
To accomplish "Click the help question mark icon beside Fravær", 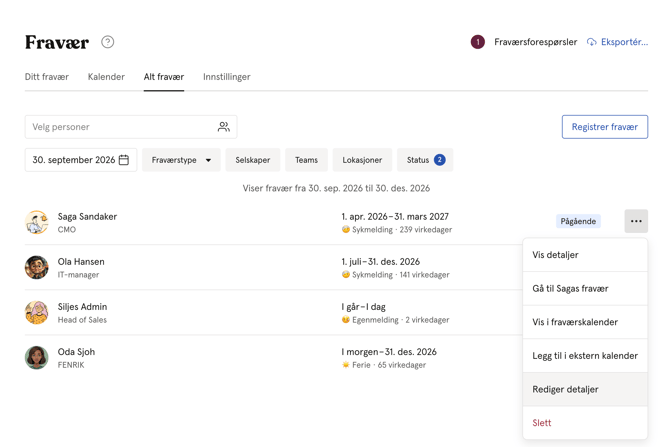I will click(x=108, y=42).
